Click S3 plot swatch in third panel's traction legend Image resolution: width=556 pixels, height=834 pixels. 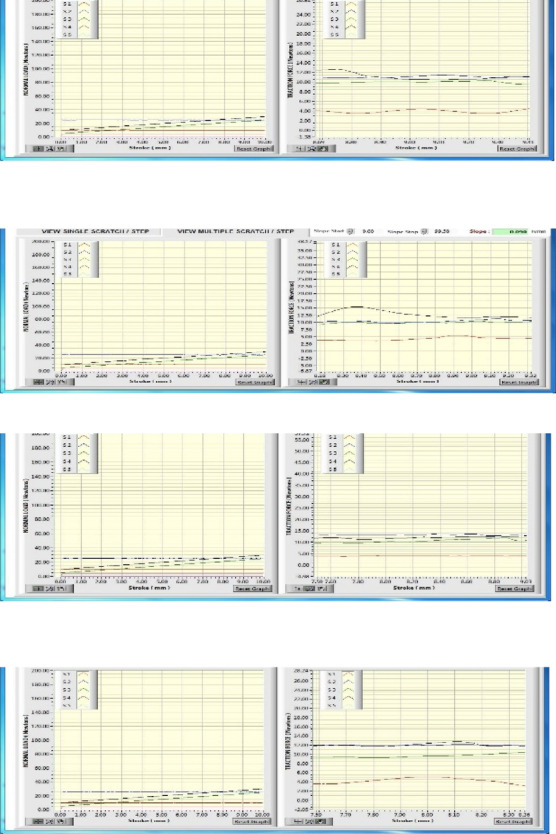[x=350, y=454]
